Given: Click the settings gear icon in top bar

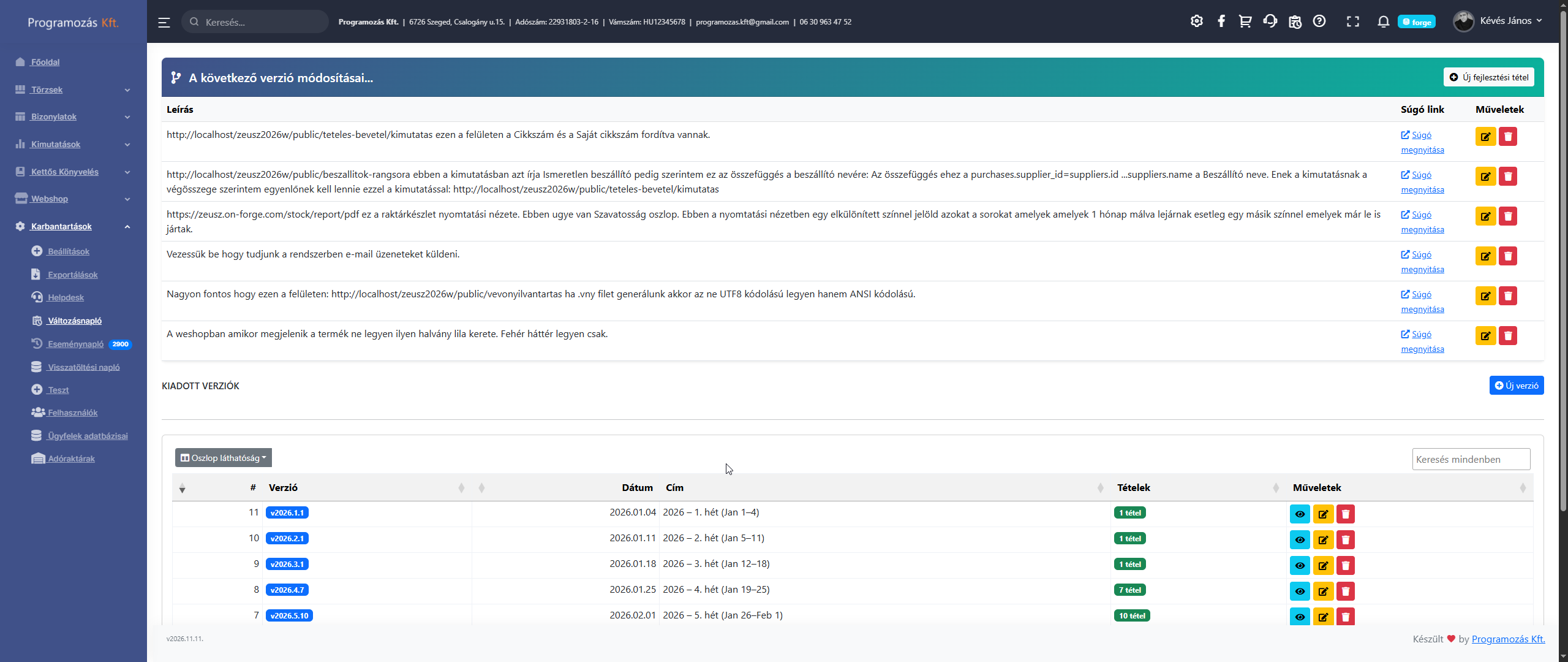Looking at the screenshot, I should click(1196, 21).
